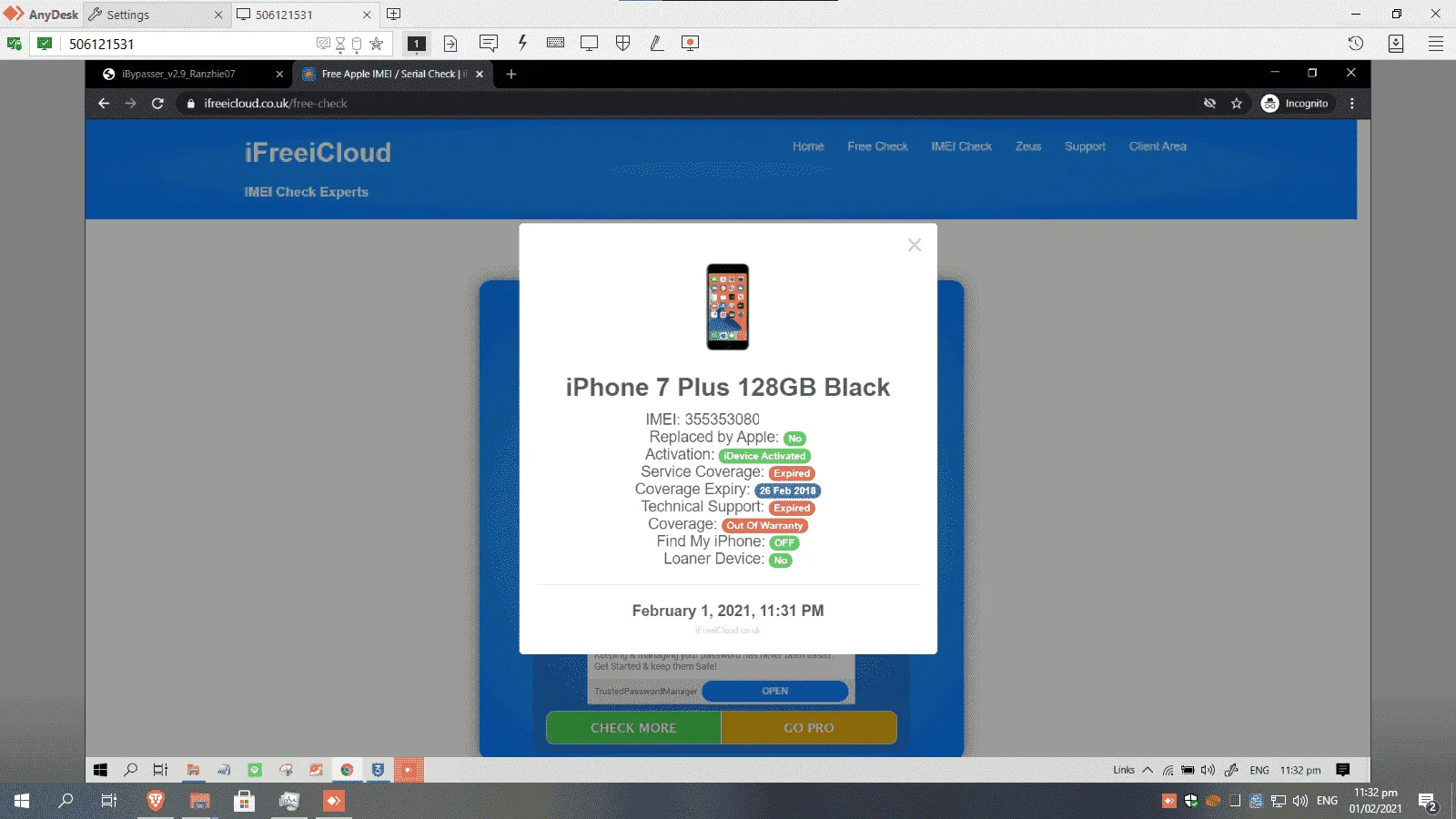This screenshot has height=819, width=1456.
Task: Open the Free Check nav link
Action: [877, 147]
